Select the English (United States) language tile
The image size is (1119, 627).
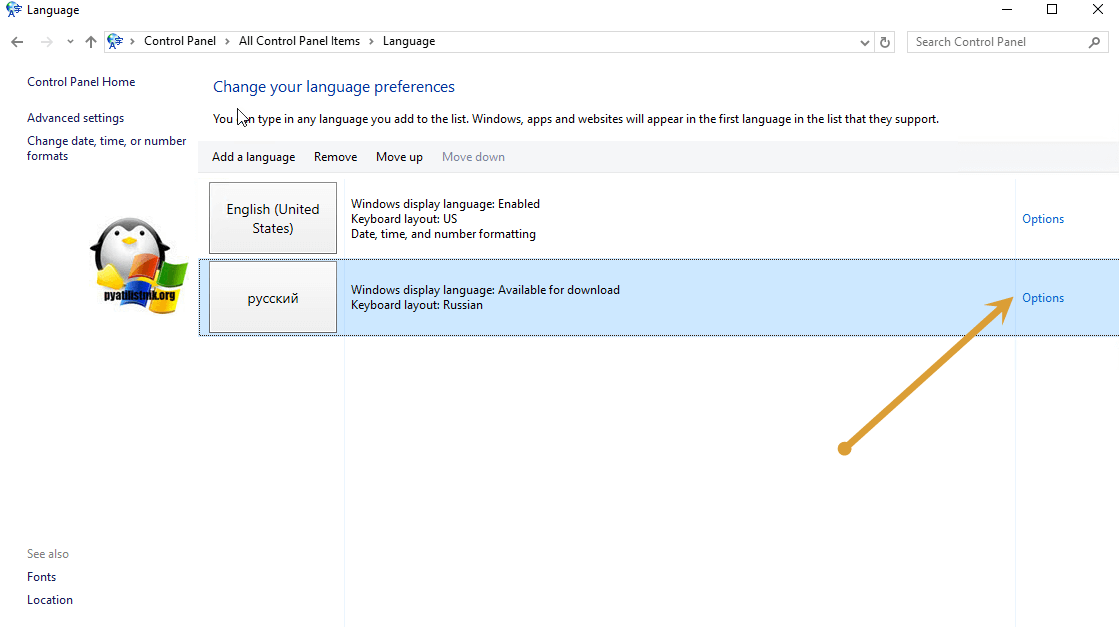tap(273, 218)
